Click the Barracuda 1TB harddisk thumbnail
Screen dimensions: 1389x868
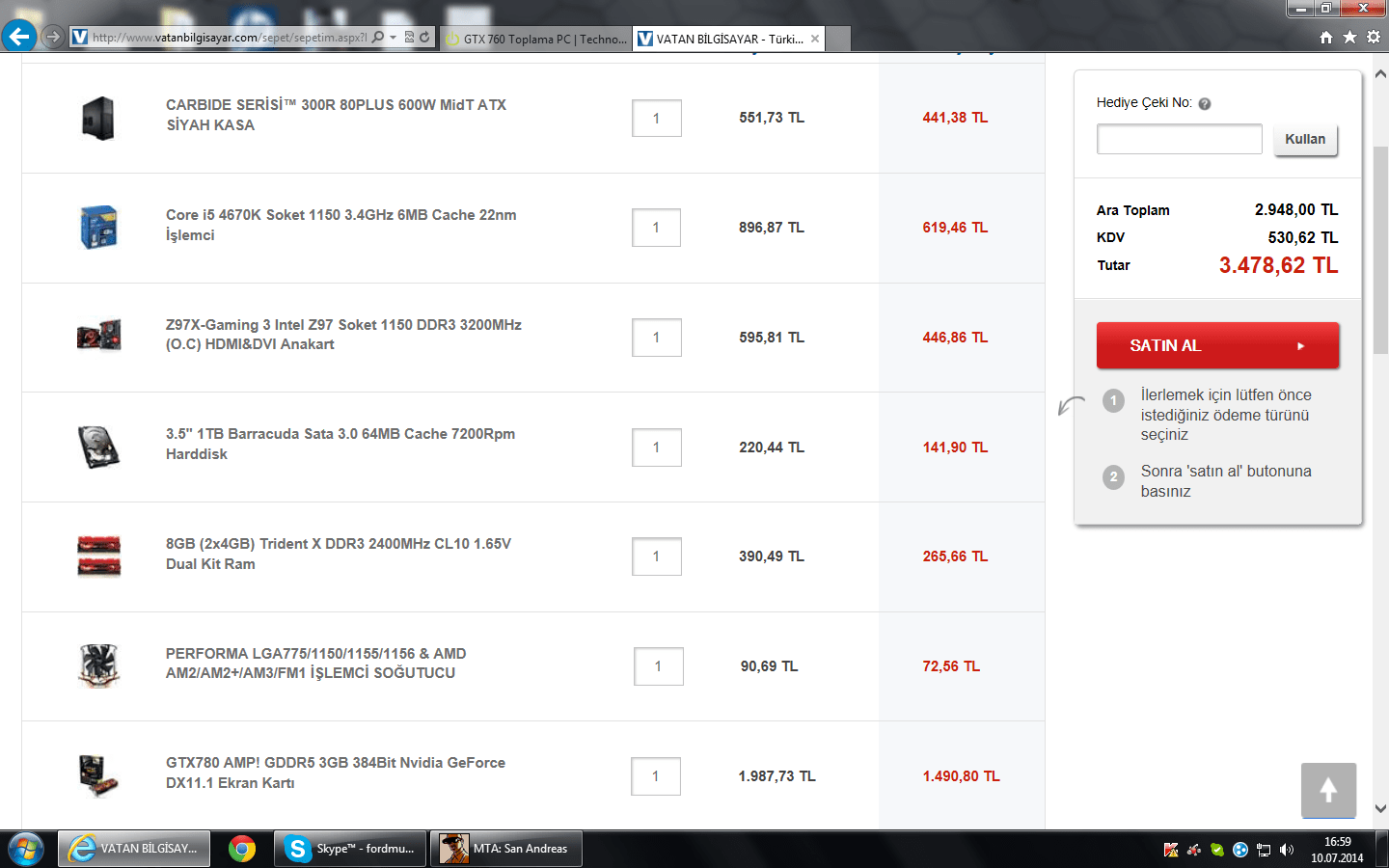(98, 447)
